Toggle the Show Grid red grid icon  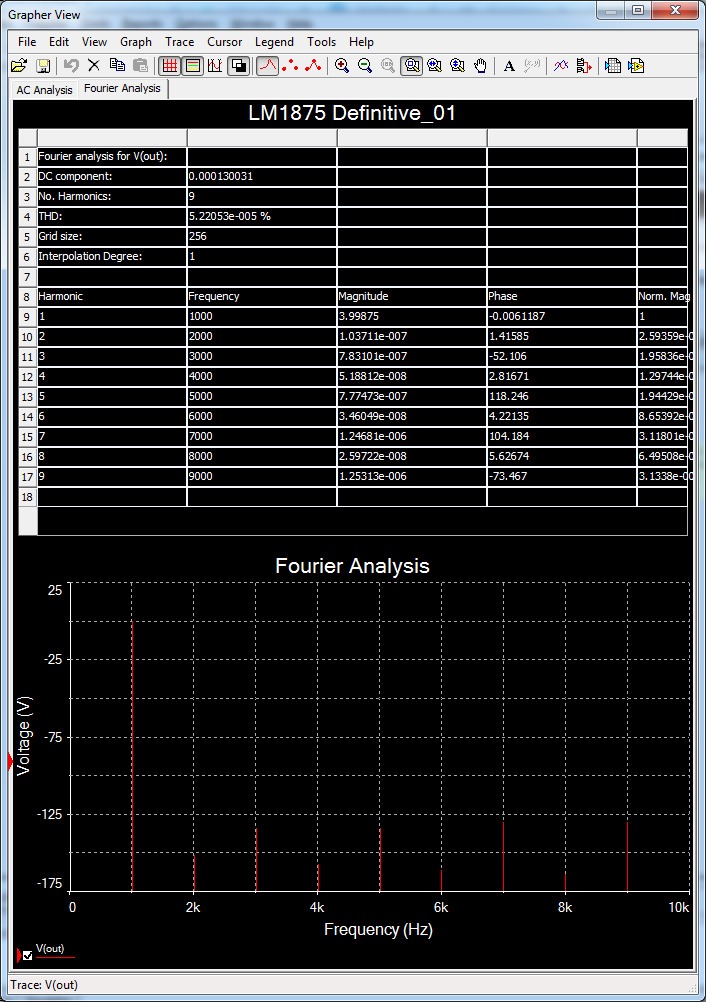click(169, 65)
